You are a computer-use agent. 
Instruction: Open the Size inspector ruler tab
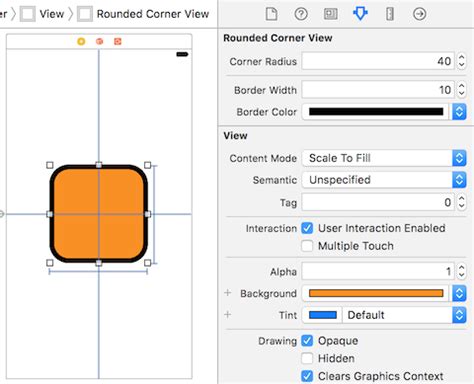point(390,14)
